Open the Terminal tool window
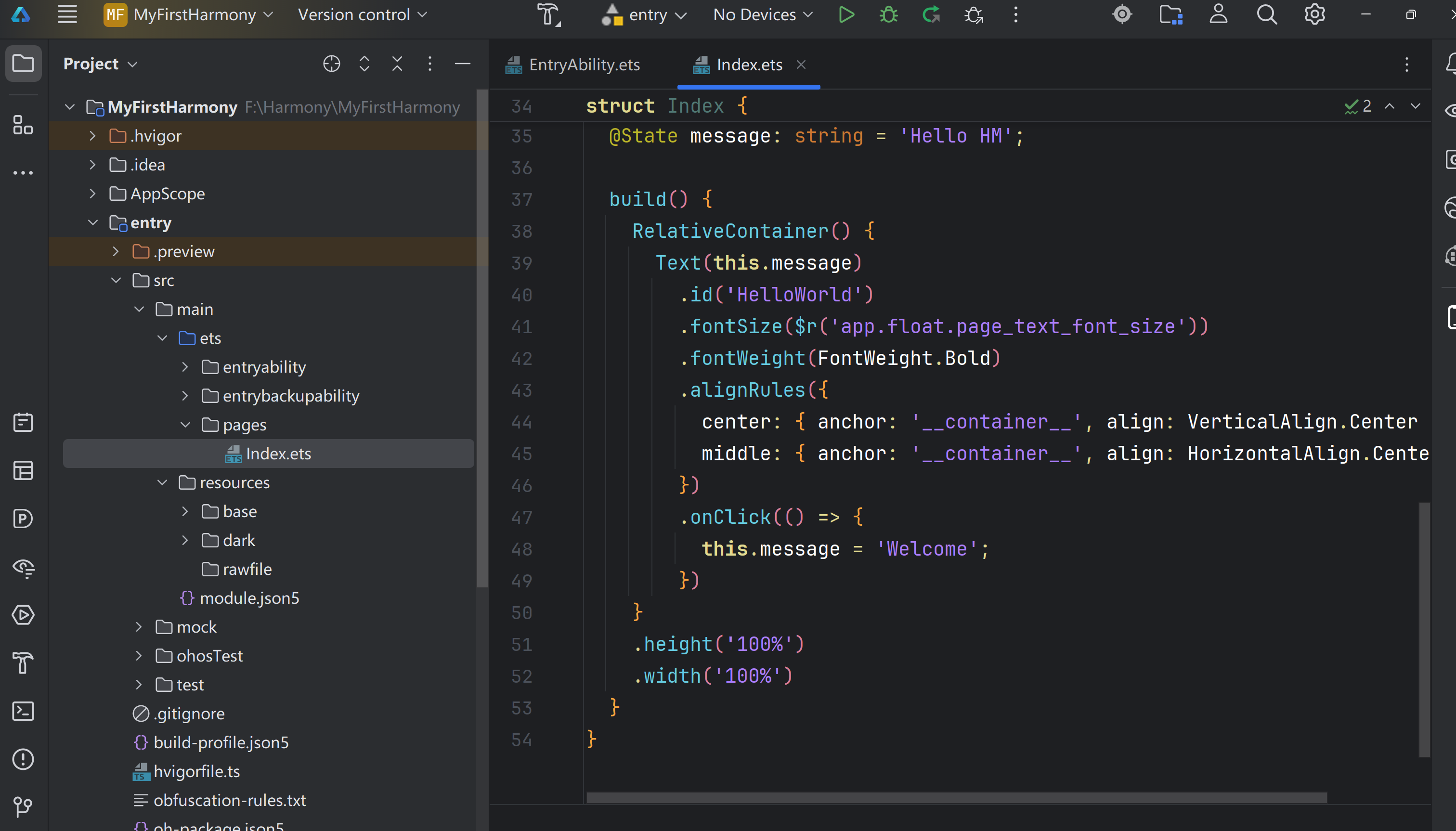The height and width of the screenshot is (831, 1456). 23,711
